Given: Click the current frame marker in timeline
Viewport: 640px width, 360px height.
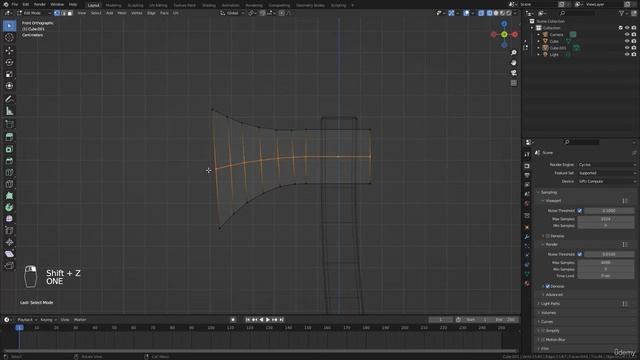Looking at the screenshot, I should [x=19, y=327].
